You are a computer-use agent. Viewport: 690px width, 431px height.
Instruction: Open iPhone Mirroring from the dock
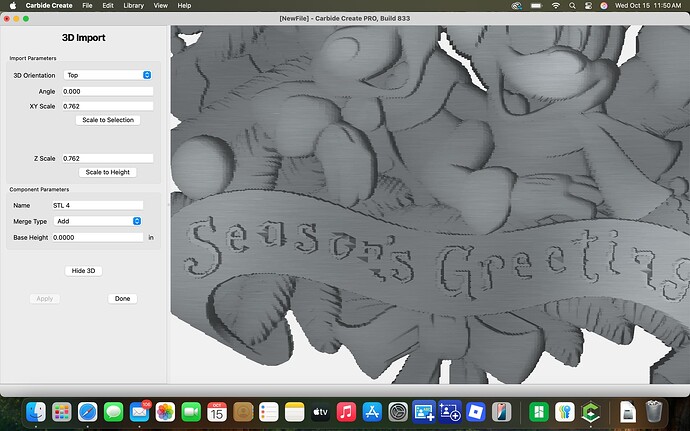(502, 413)
